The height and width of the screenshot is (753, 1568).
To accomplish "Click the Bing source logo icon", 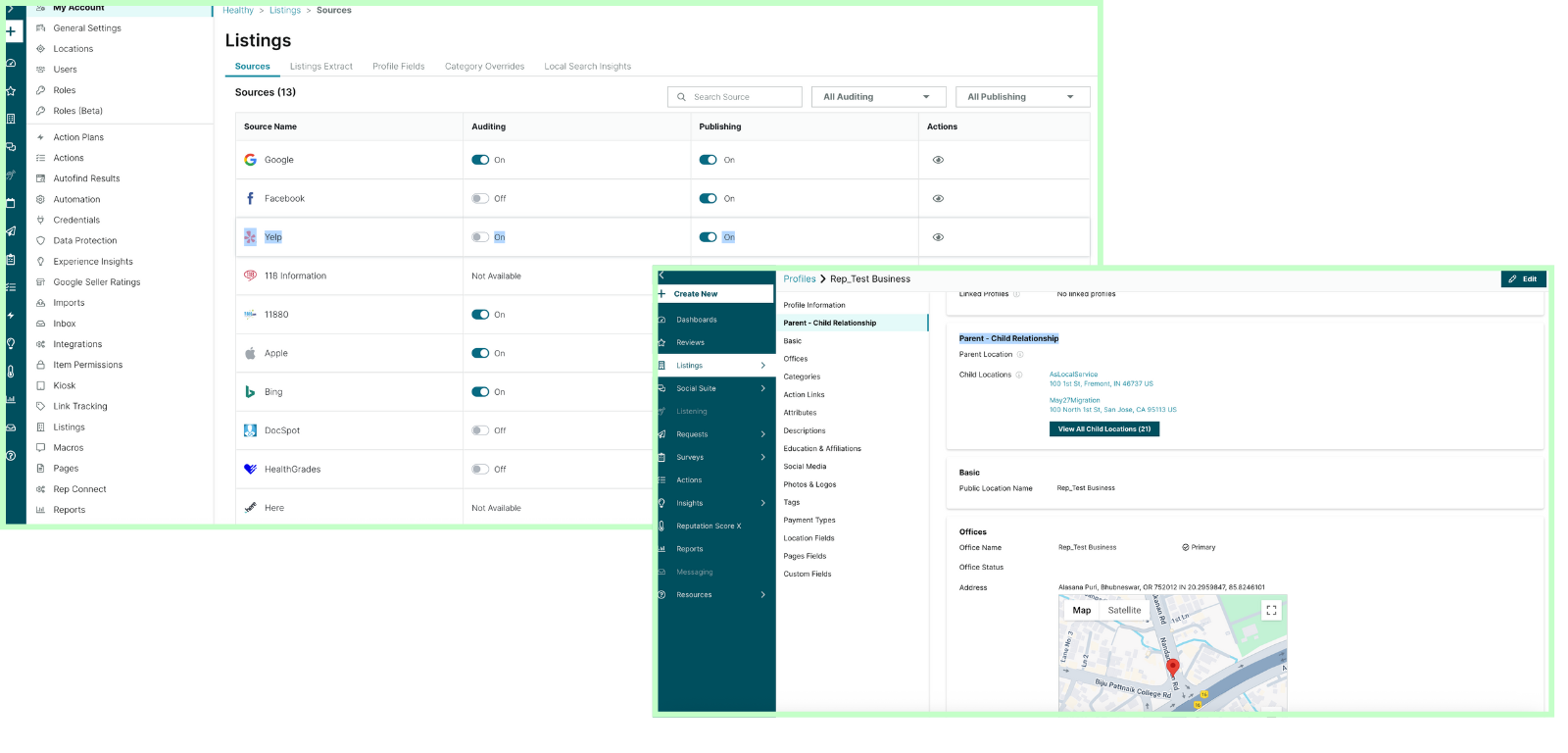I will coord(250,392).
